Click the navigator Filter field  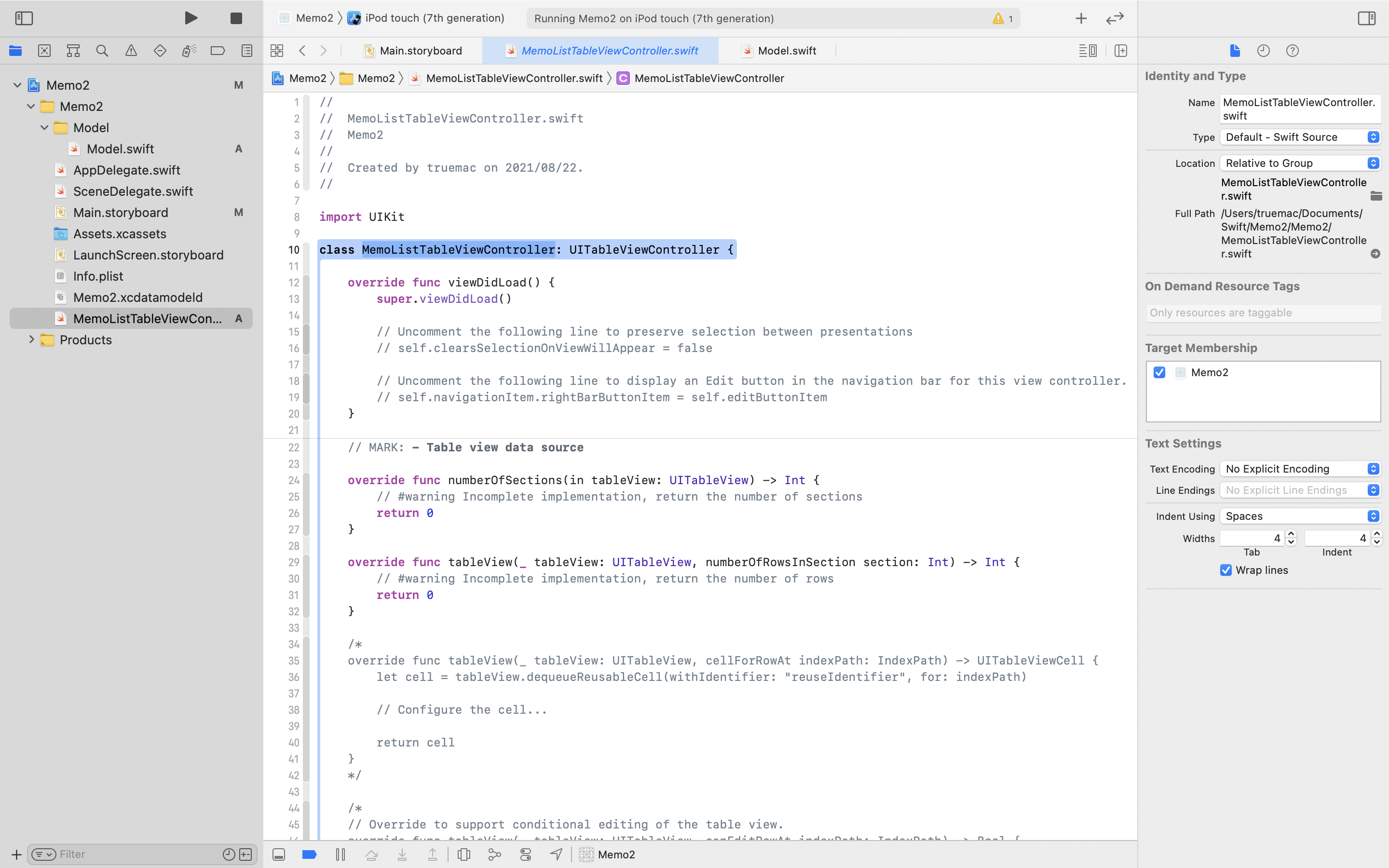click(138, 854)
